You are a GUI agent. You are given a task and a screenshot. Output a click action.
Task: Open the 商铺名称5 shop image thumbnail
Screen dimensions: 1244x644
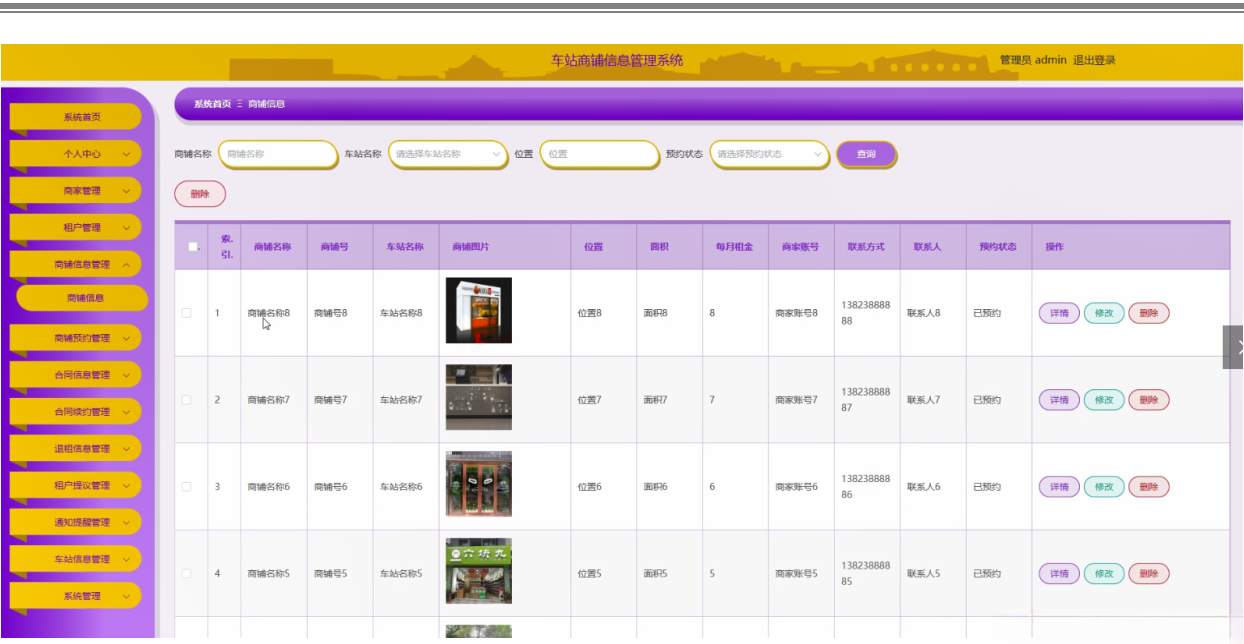(478, 571)
